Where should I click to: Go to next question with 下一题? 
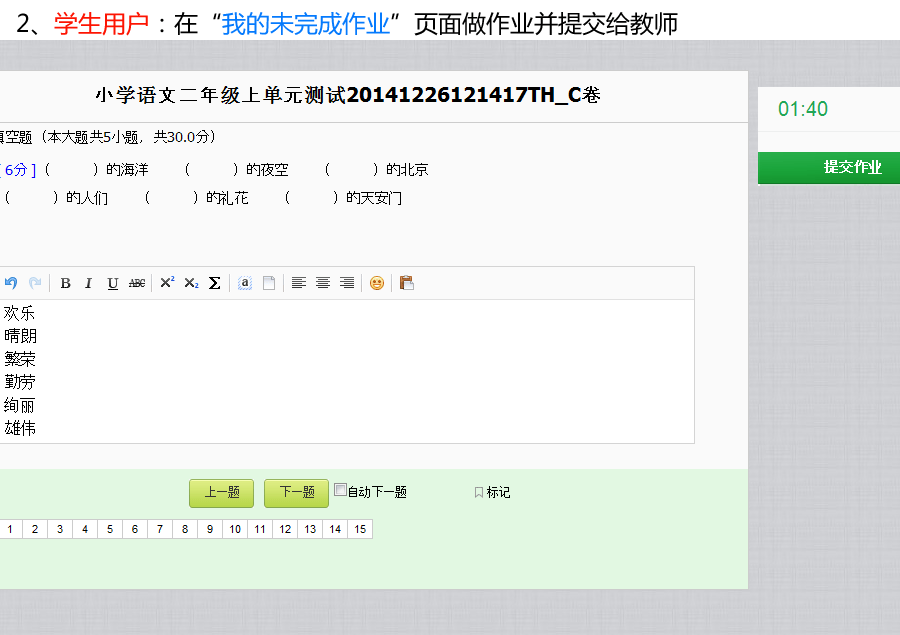(296, 493)
